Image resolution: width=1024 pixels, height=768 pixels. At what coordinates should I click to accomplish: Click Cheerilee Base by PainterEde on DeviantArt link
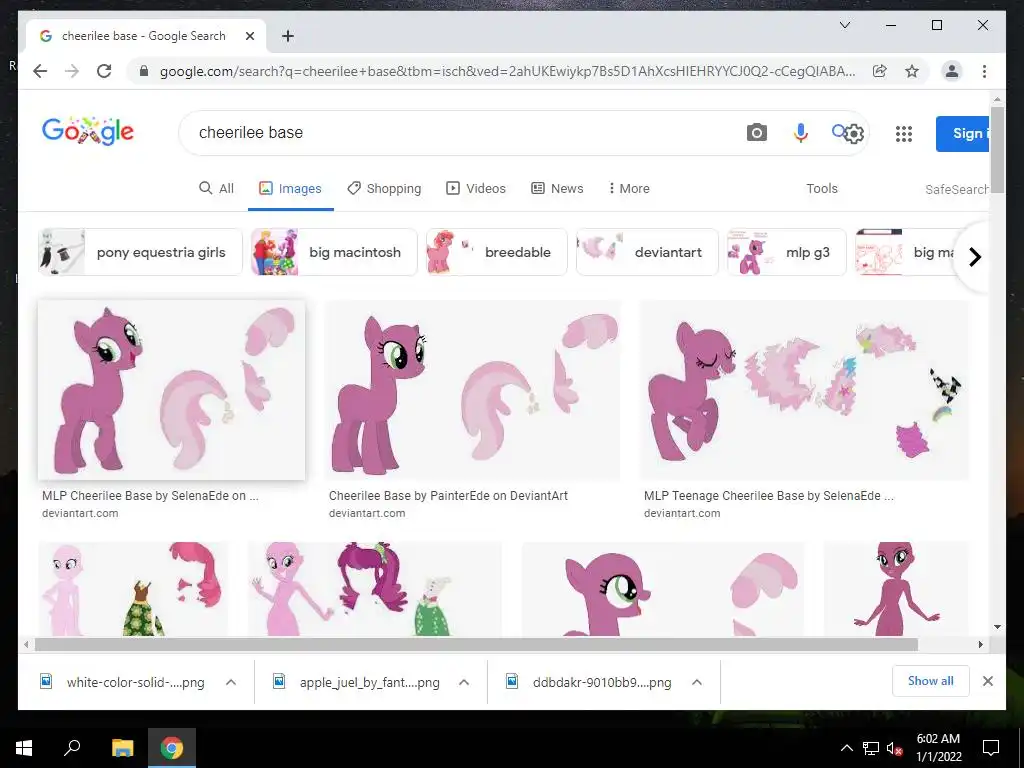pyautogui.click(x=448, y=496)
